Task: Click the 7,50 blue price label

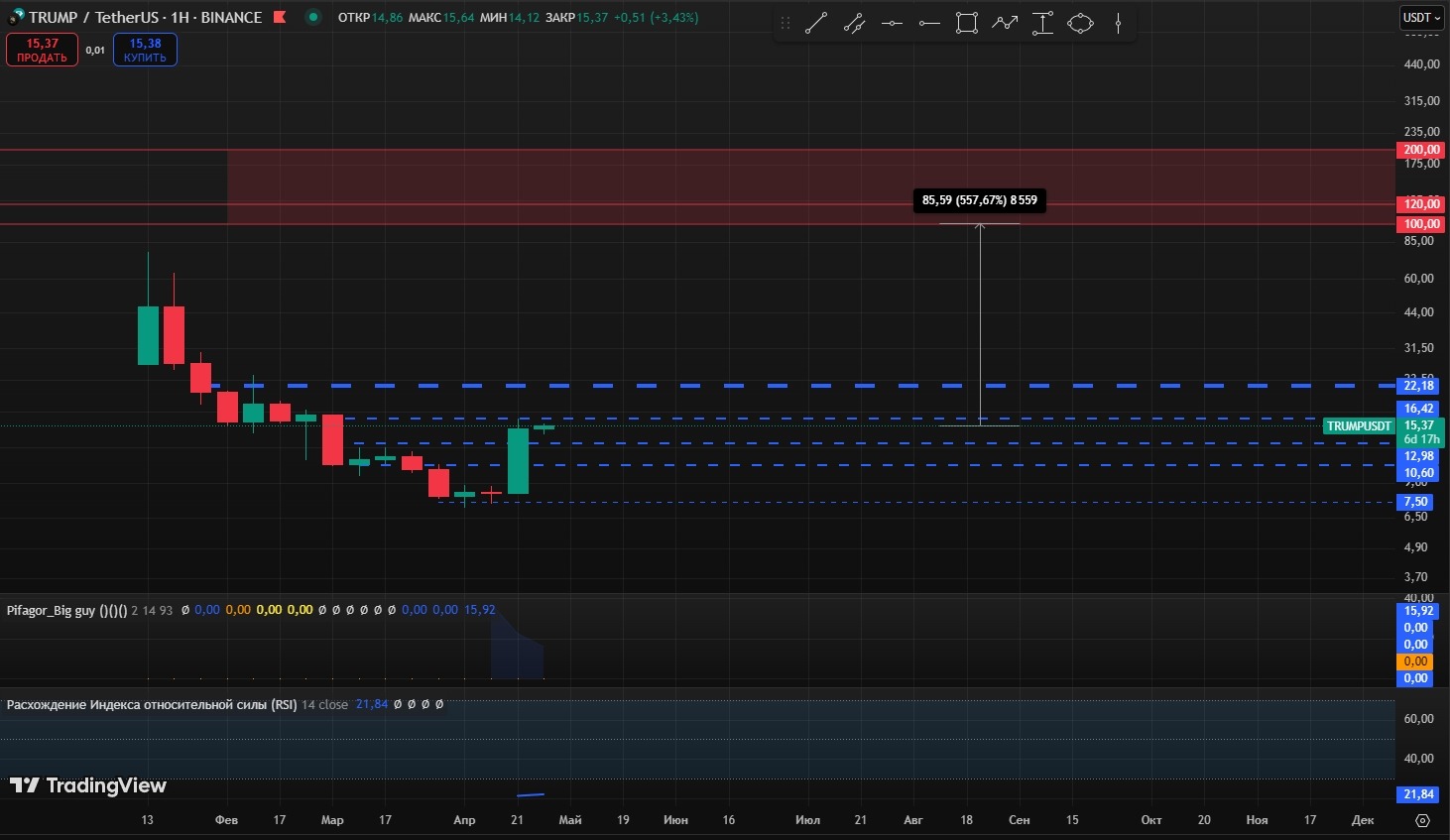Action: 1416,502
